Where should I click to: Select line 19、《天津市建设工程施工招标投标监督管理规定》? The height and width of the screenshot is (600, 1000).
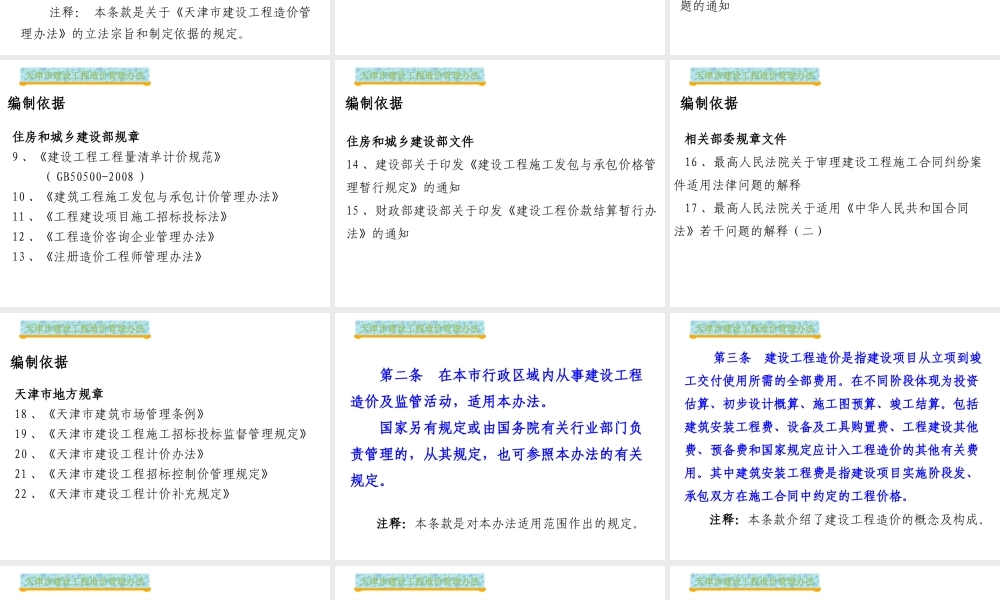[x=161, y=434]
